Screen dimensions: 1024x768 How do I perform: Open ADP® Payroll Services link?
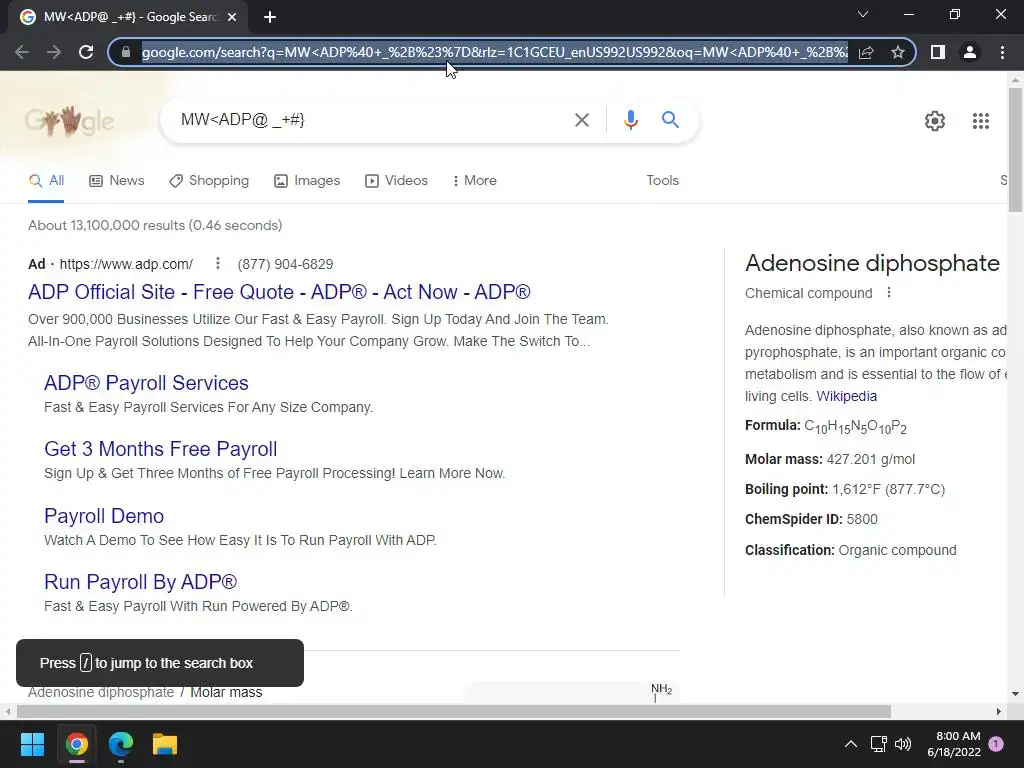[146, 383]
